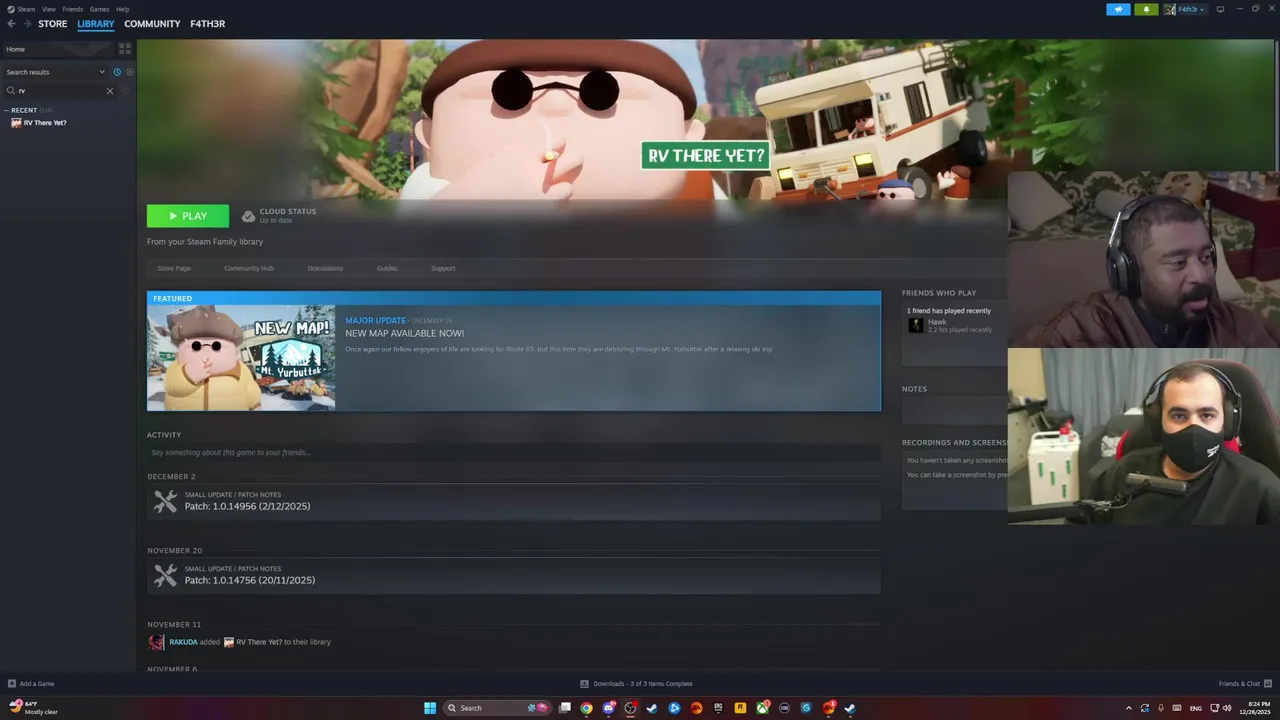Open the Community Hub link
This screenshot has width=1280, height=720.
pyautogui.click(x=249, y=268)
